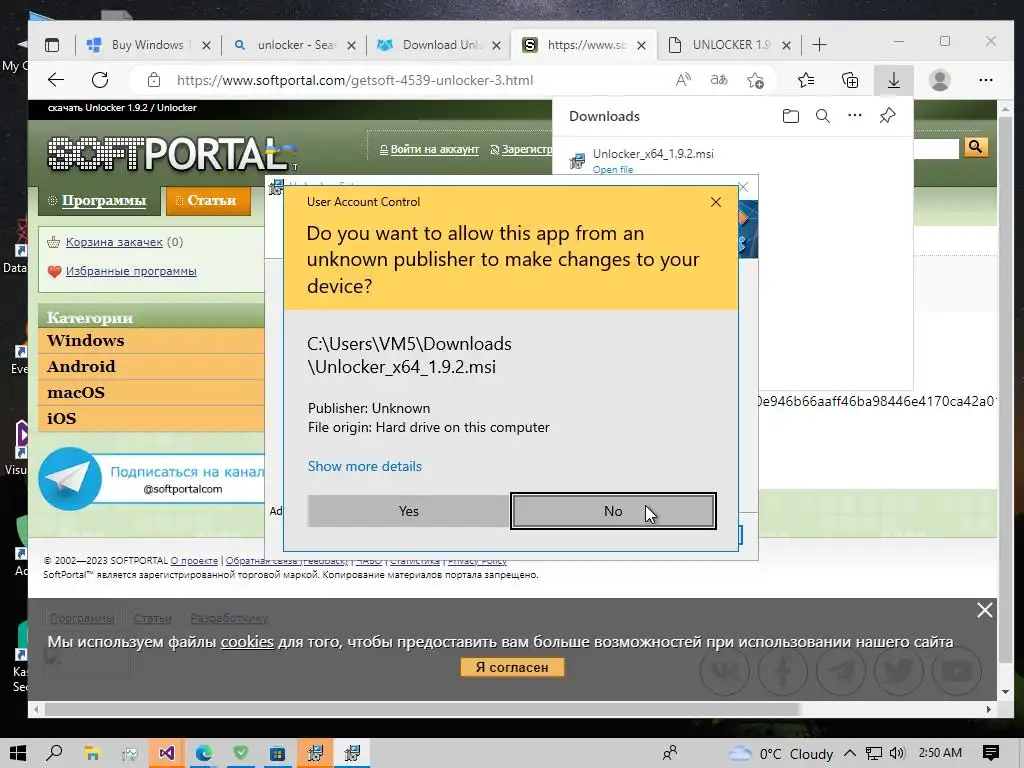Open the tab actions menu icon
This screenshot has height=768, width=1024.
52,45
